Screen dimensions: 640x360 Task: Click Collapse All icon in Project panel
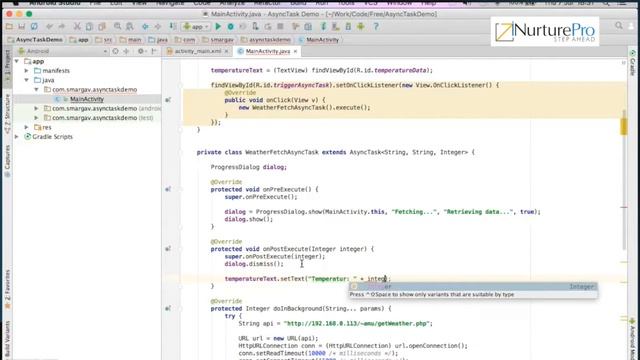[x=127, y=51]
